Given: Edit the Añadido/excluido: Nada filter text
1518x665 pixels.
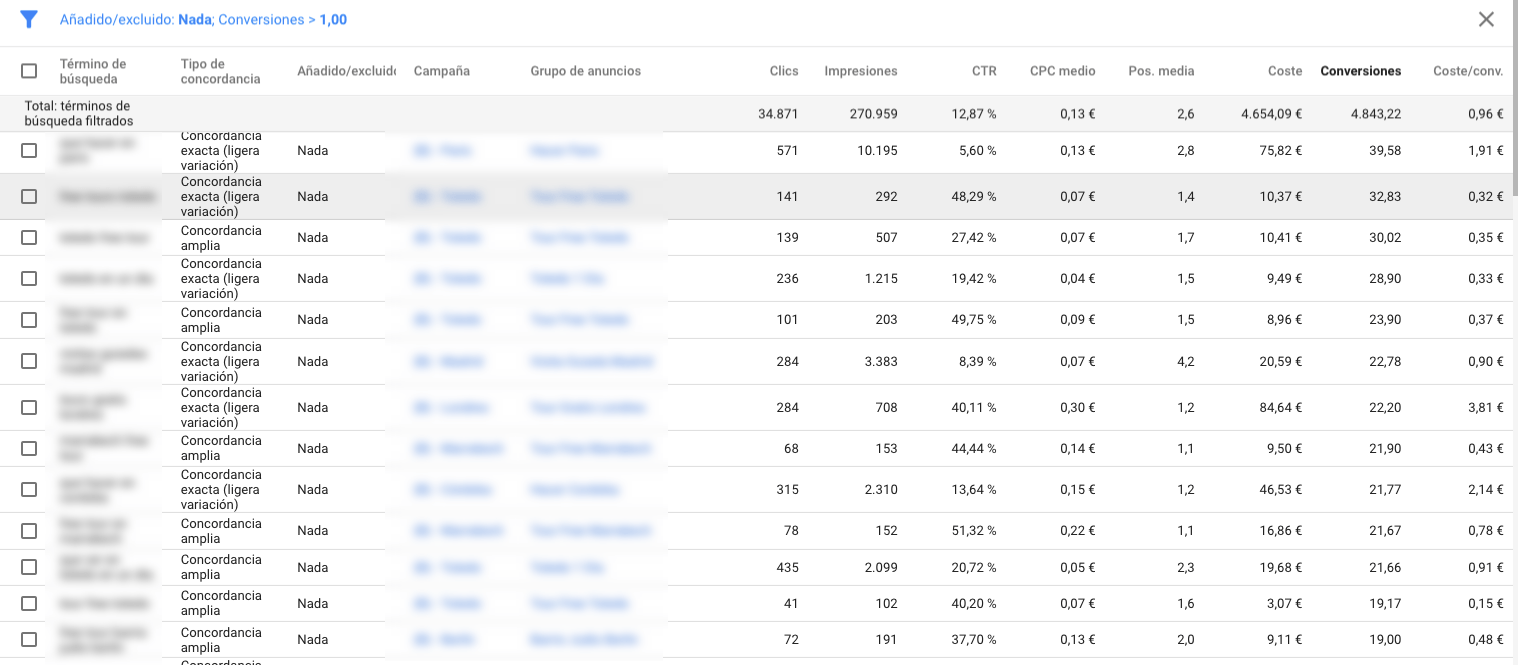Looking at the screenshot, I should [x=135, y=20].
